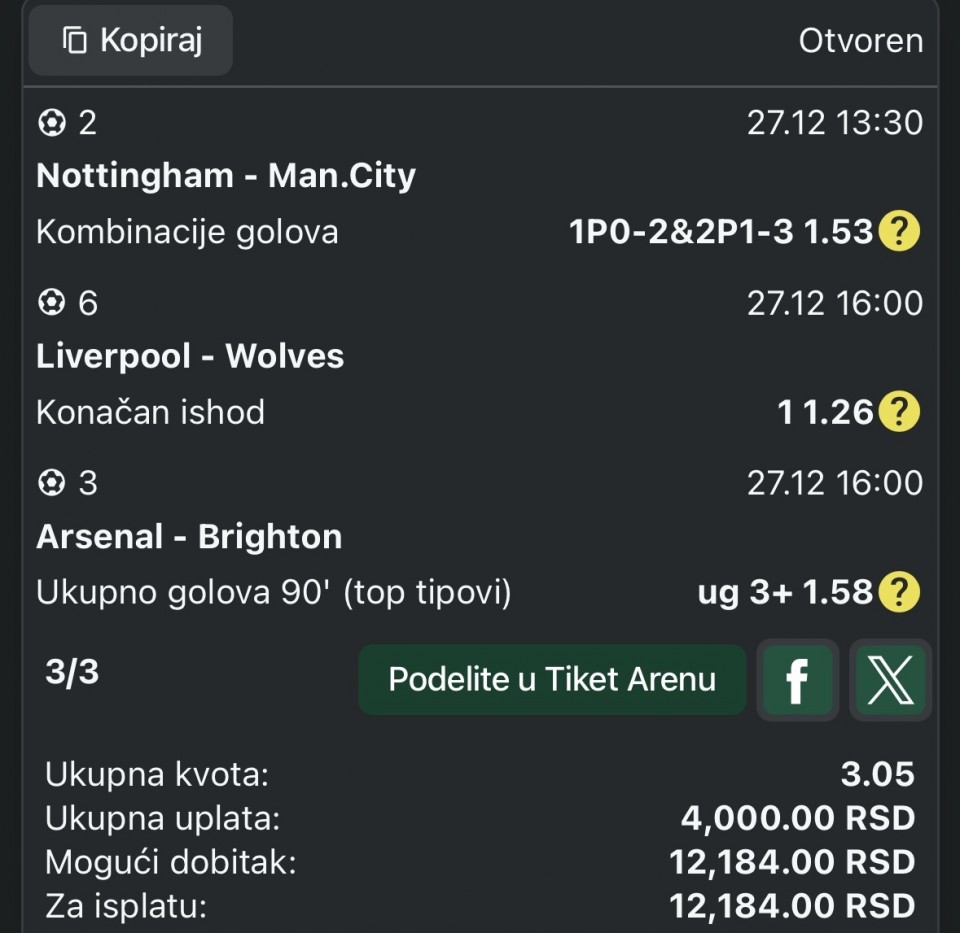Click the 3/3 selections counter

point(72,672)
